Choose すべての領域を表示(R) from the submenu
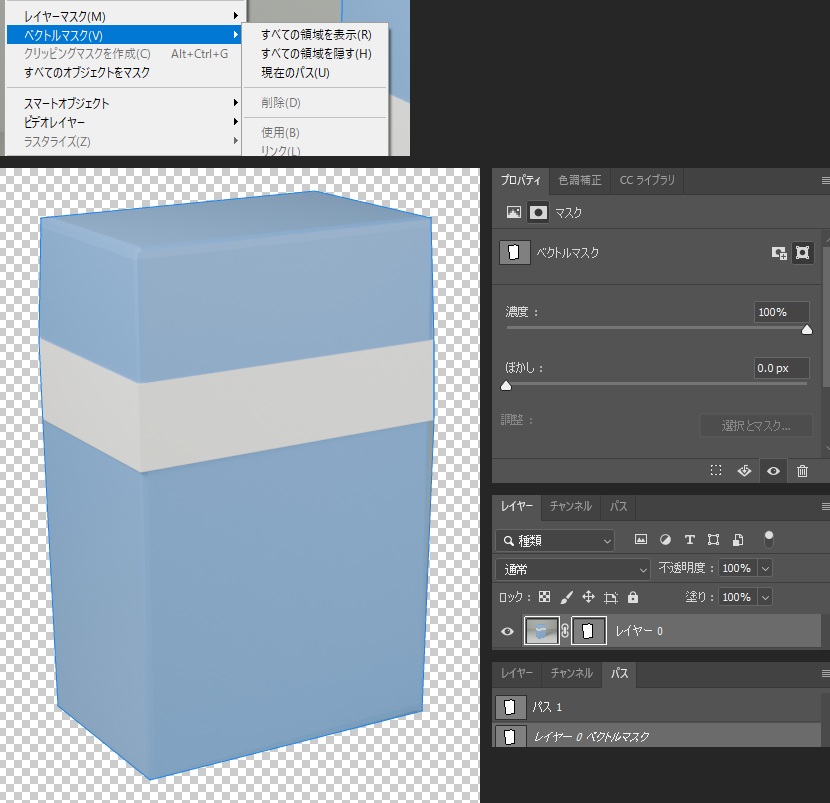The height and width of the screenshot is (803, 830). pos(316,35)
